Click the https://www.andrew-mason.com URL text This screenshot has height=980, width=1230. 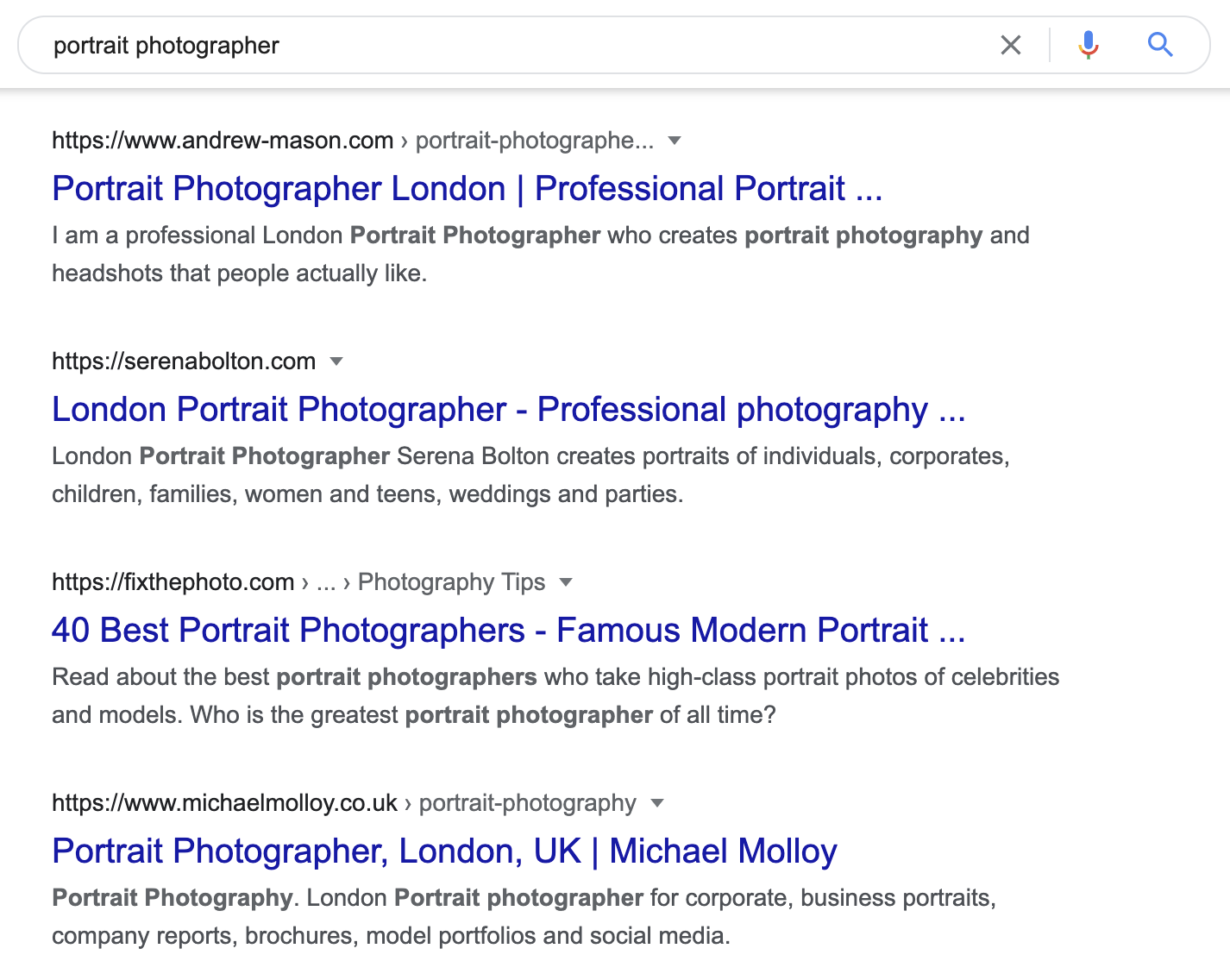click(223, 141)
